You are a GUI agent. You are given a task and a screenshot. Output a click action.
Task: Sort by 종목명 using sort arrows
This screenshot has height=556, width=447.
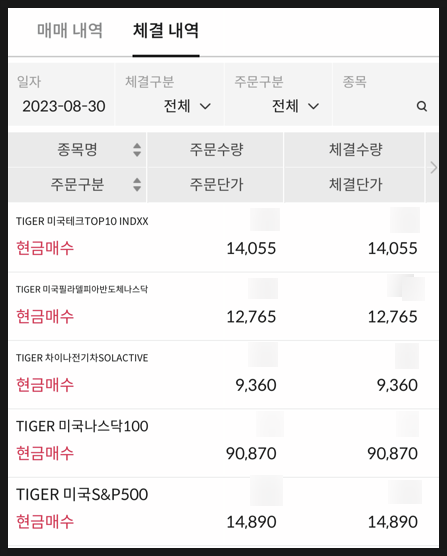[137, 150]
